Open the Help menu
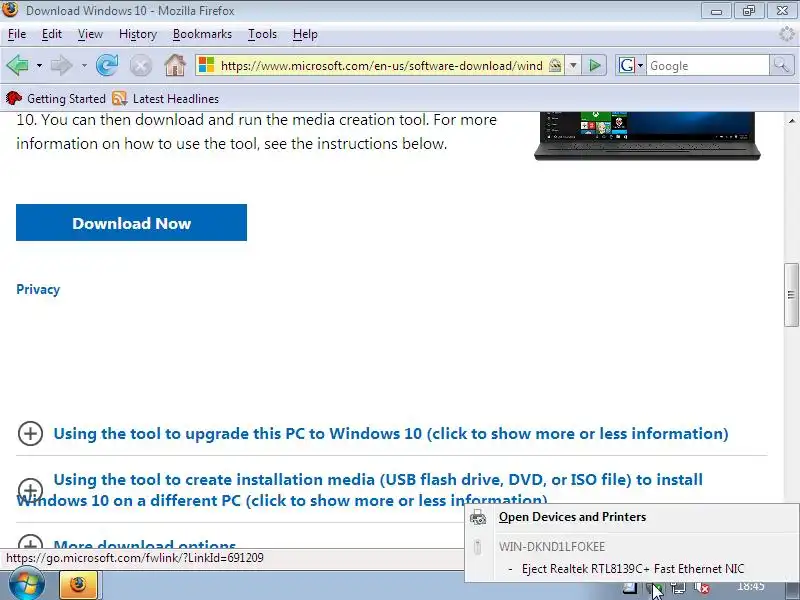This screenshot has height=600, width=800. pyautogui.click(x=305, y=34)
